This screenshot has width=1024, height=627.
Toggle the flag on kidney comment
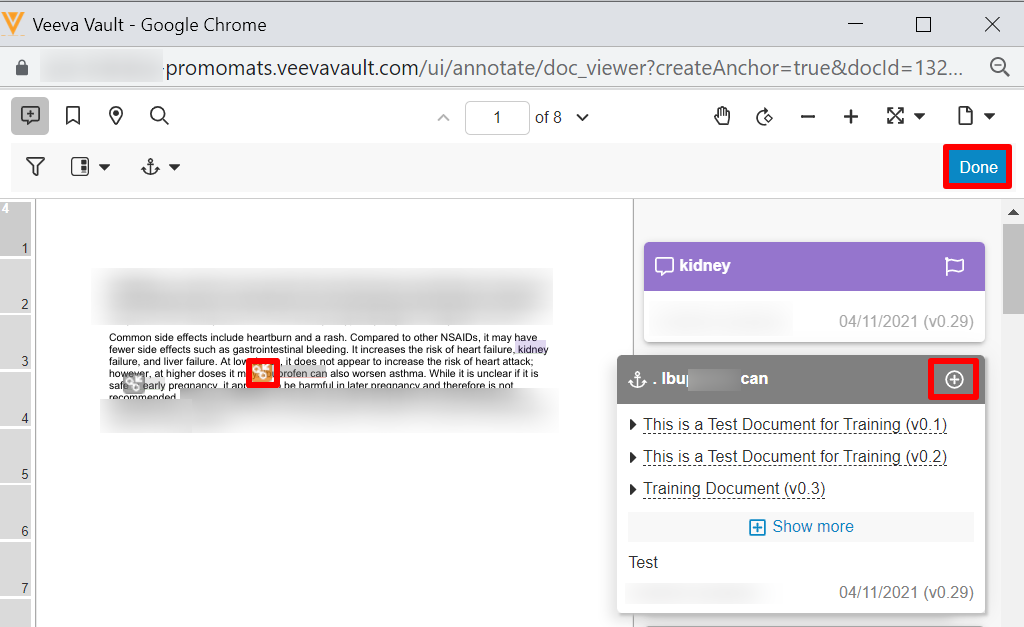pos(954,266)
